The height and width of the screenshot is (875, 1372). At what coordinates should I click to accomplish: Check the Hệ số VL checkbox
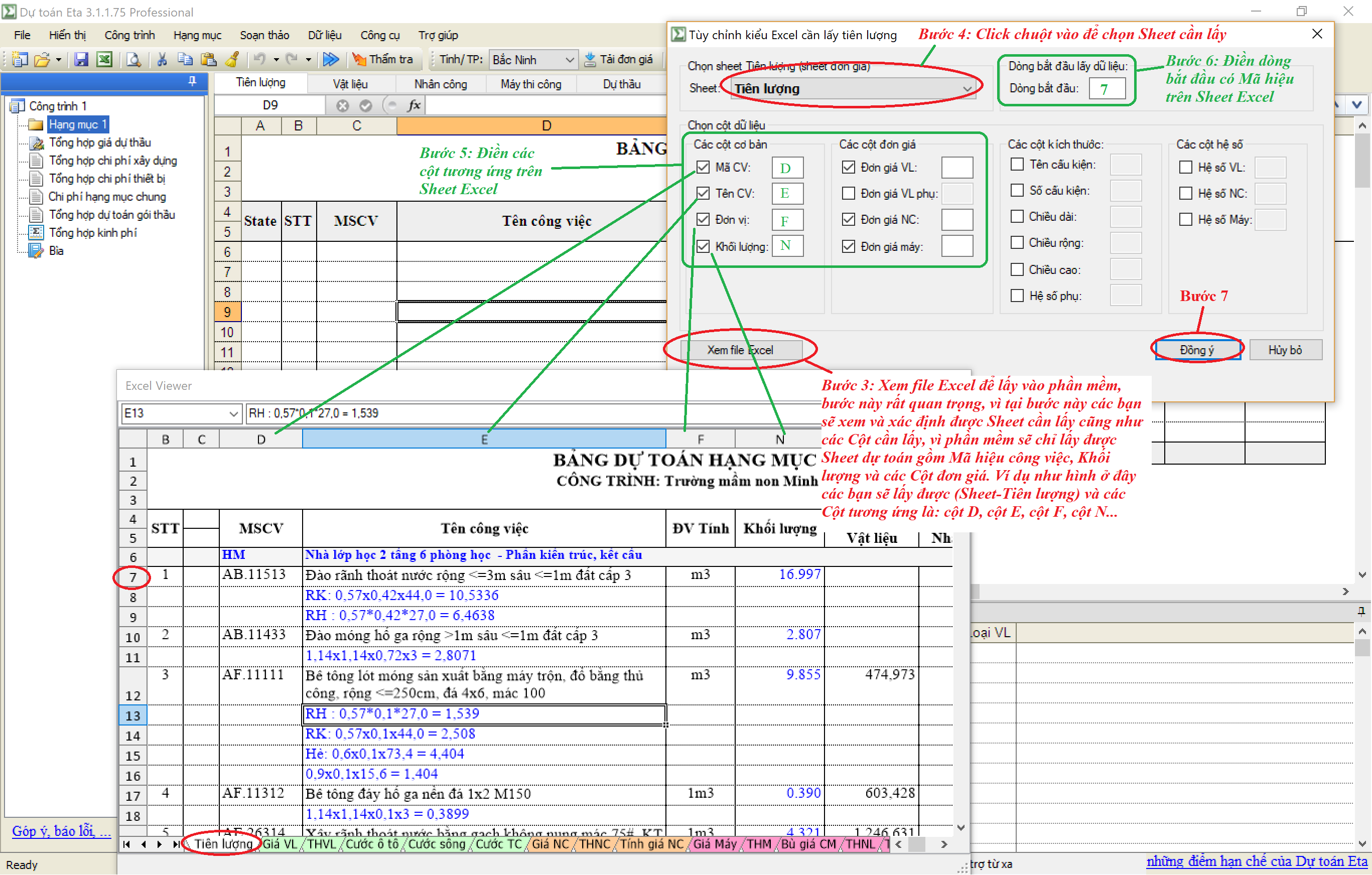(1186, 167)
